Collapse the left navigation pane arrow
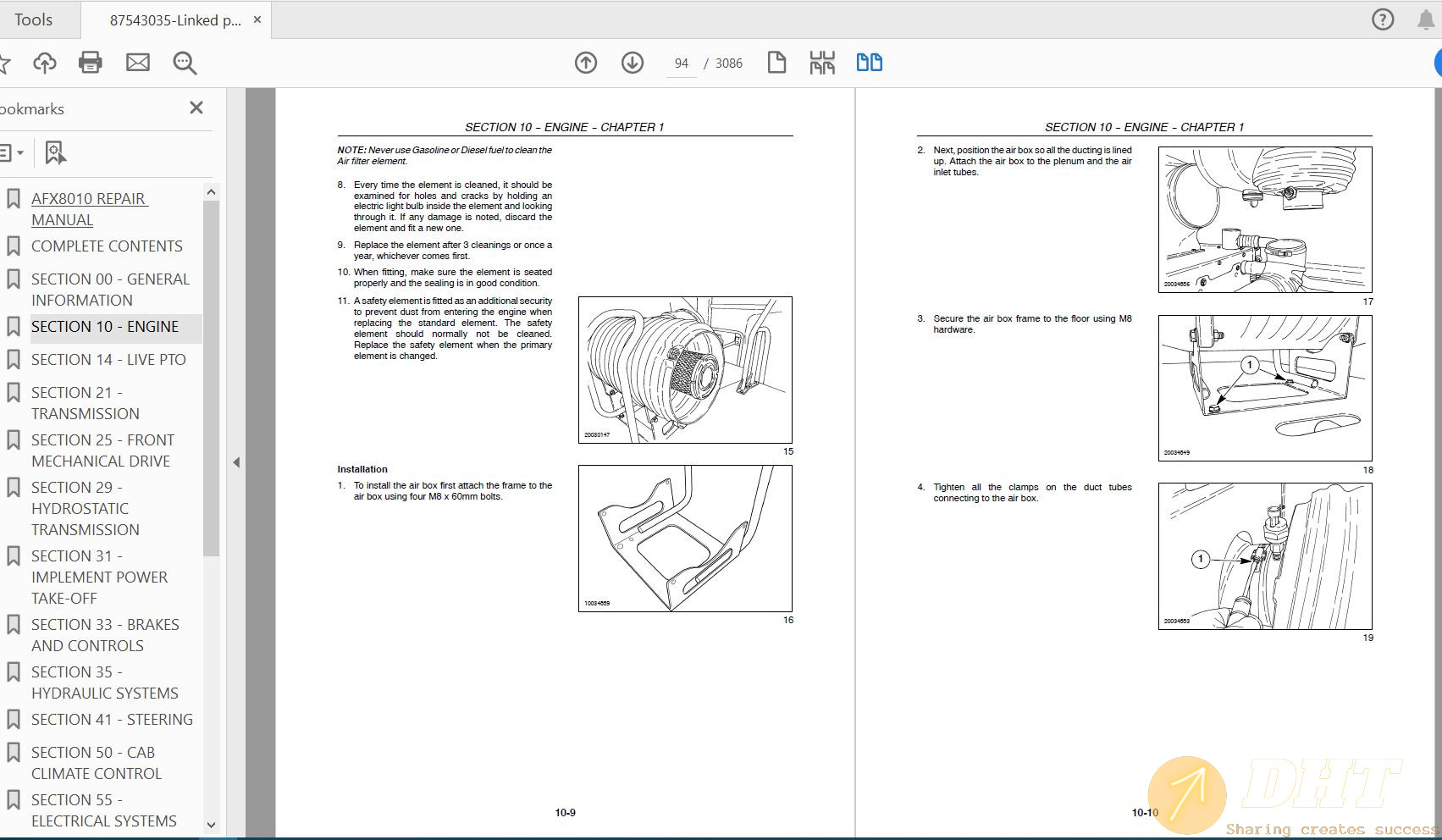 point(236,462)
